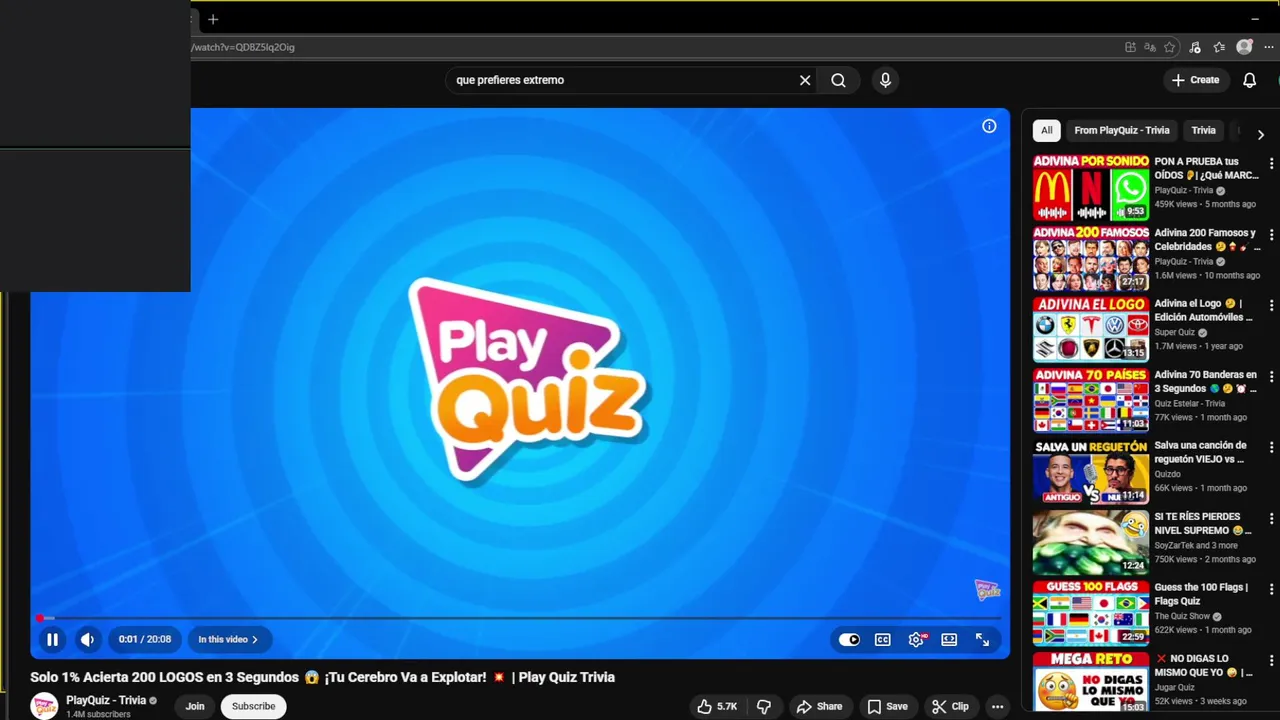Viewport: 1280px width, 720px height.
Task: Click the video info card icon
Action: point(989,126)
